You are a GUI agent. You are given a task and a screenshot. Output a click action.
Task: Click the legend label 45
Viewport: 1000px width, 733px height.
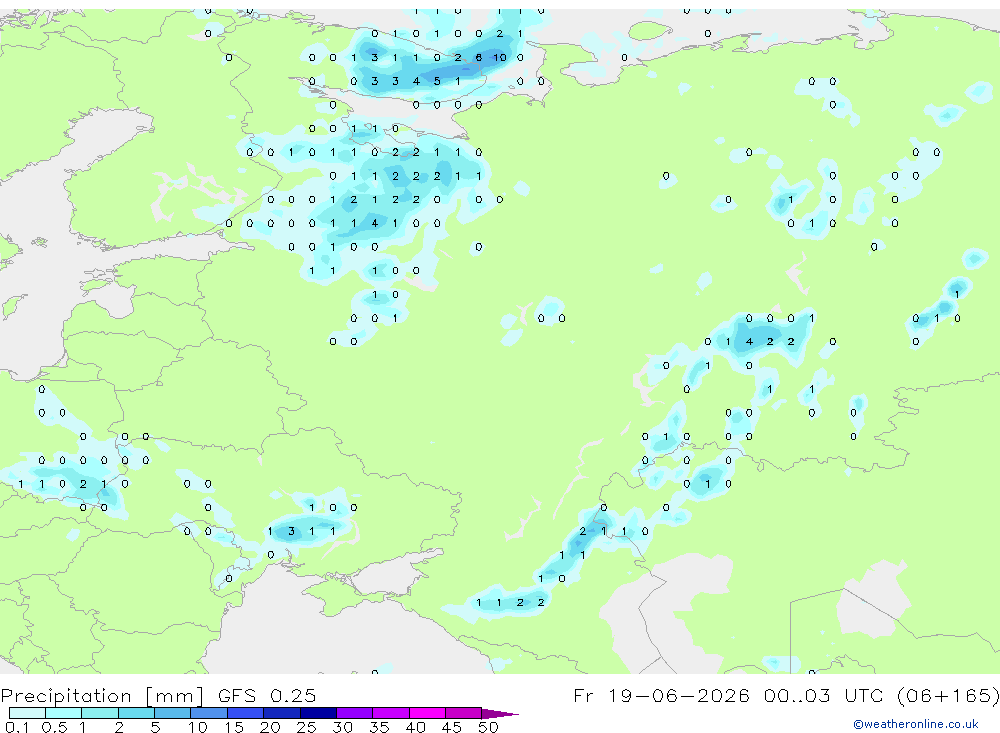tap(452, 727)
